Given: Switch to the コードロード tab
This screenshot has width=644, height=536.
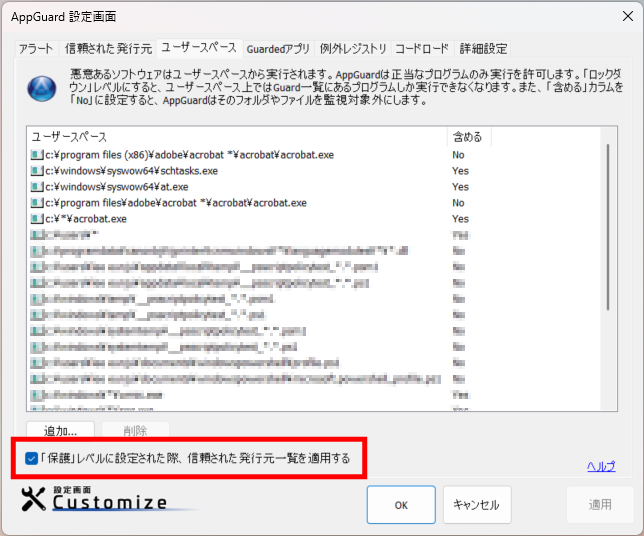Looking at the screenshot, I should 422,48.
